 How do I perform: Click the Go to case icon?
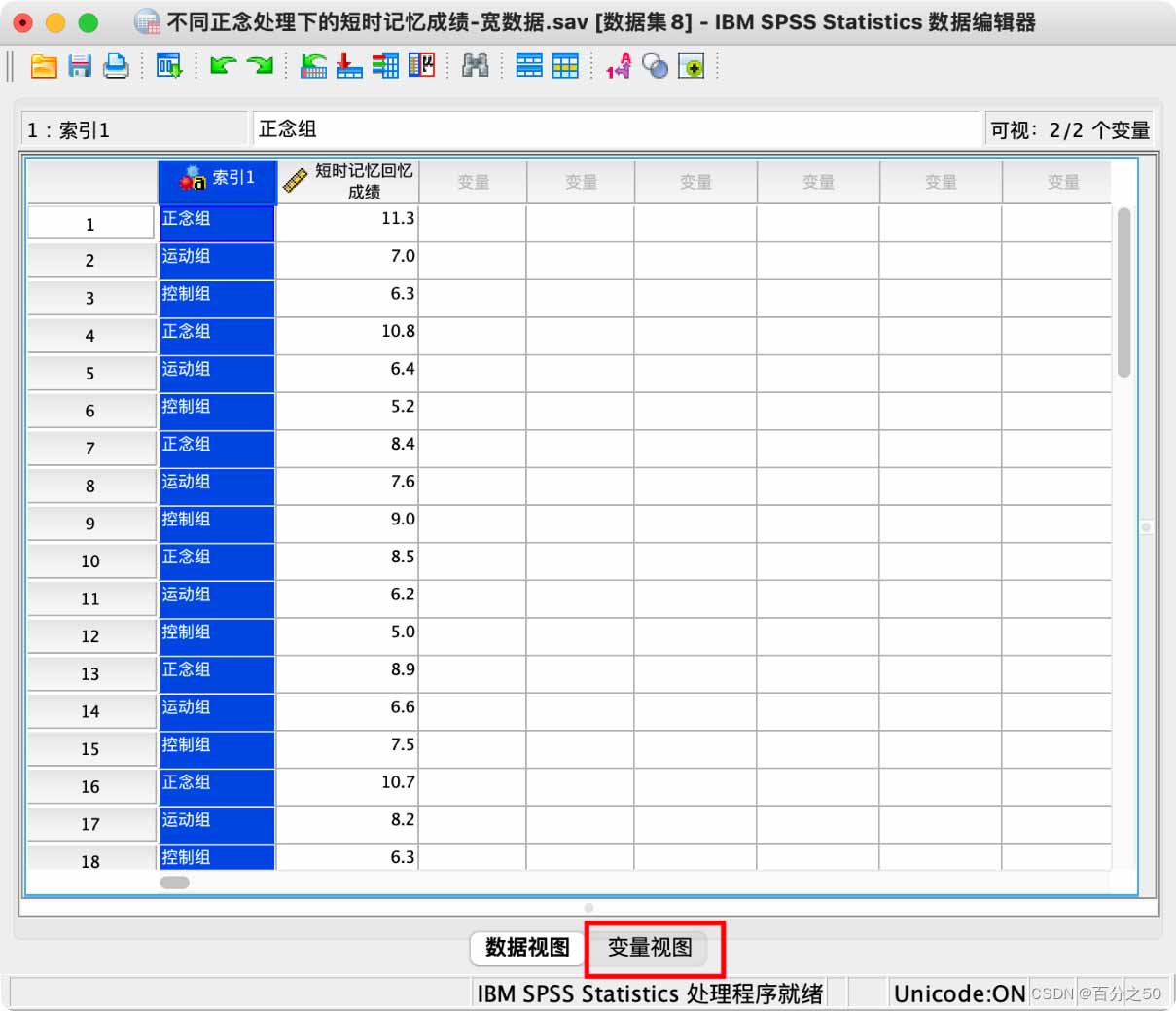pos(313,66)
